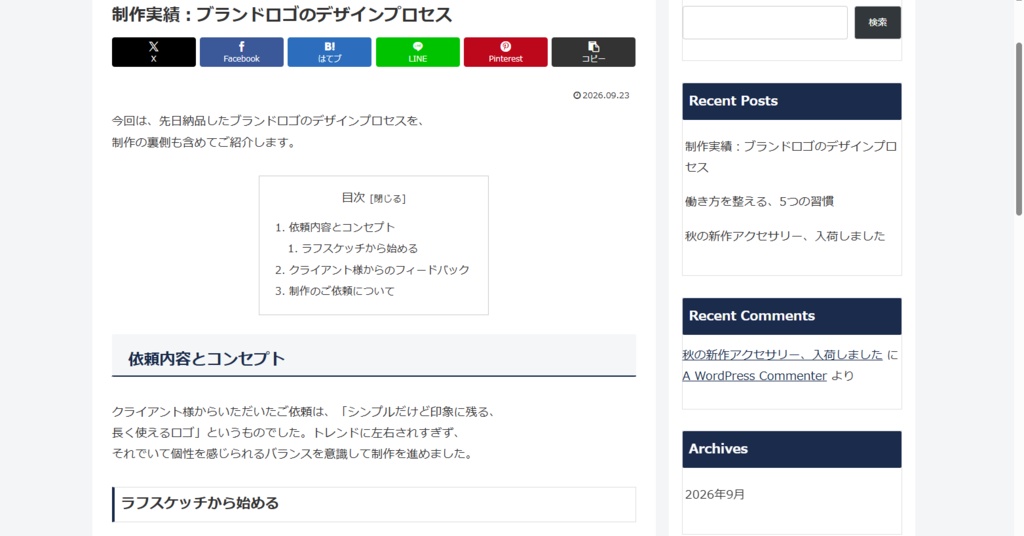Visit the A WordPress Commenter link

754,376
